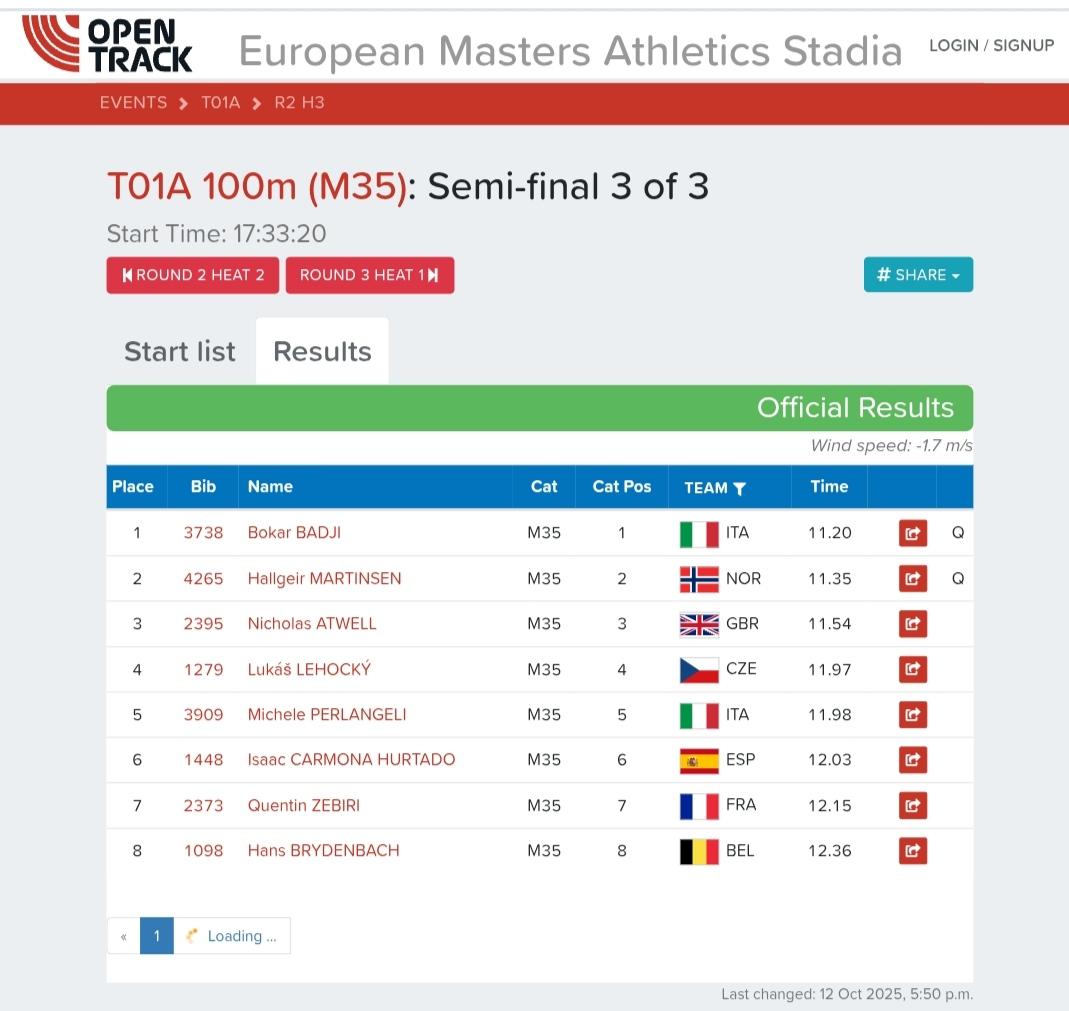Open the Share dropdown

(918, 275)
